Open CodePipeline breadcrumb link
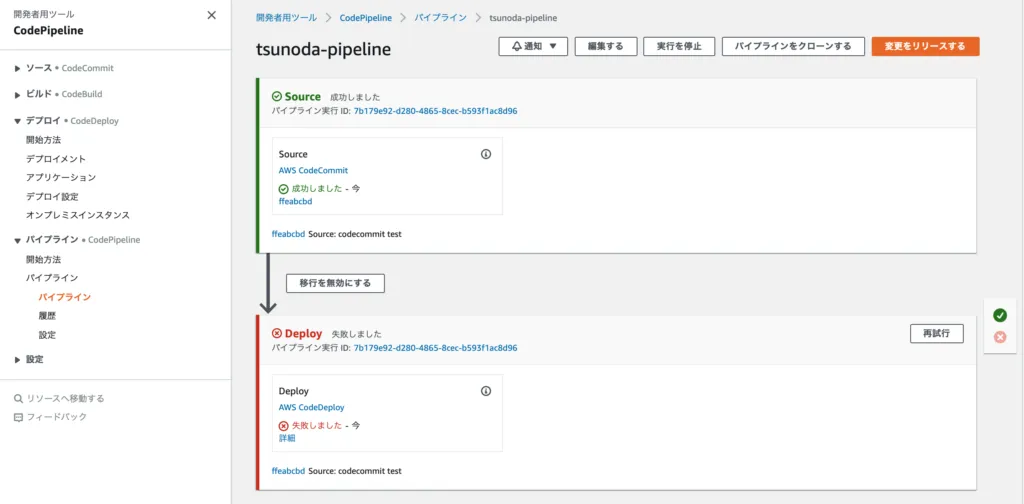Viewport: 1024px width, 504px height. tap(366, 18)
